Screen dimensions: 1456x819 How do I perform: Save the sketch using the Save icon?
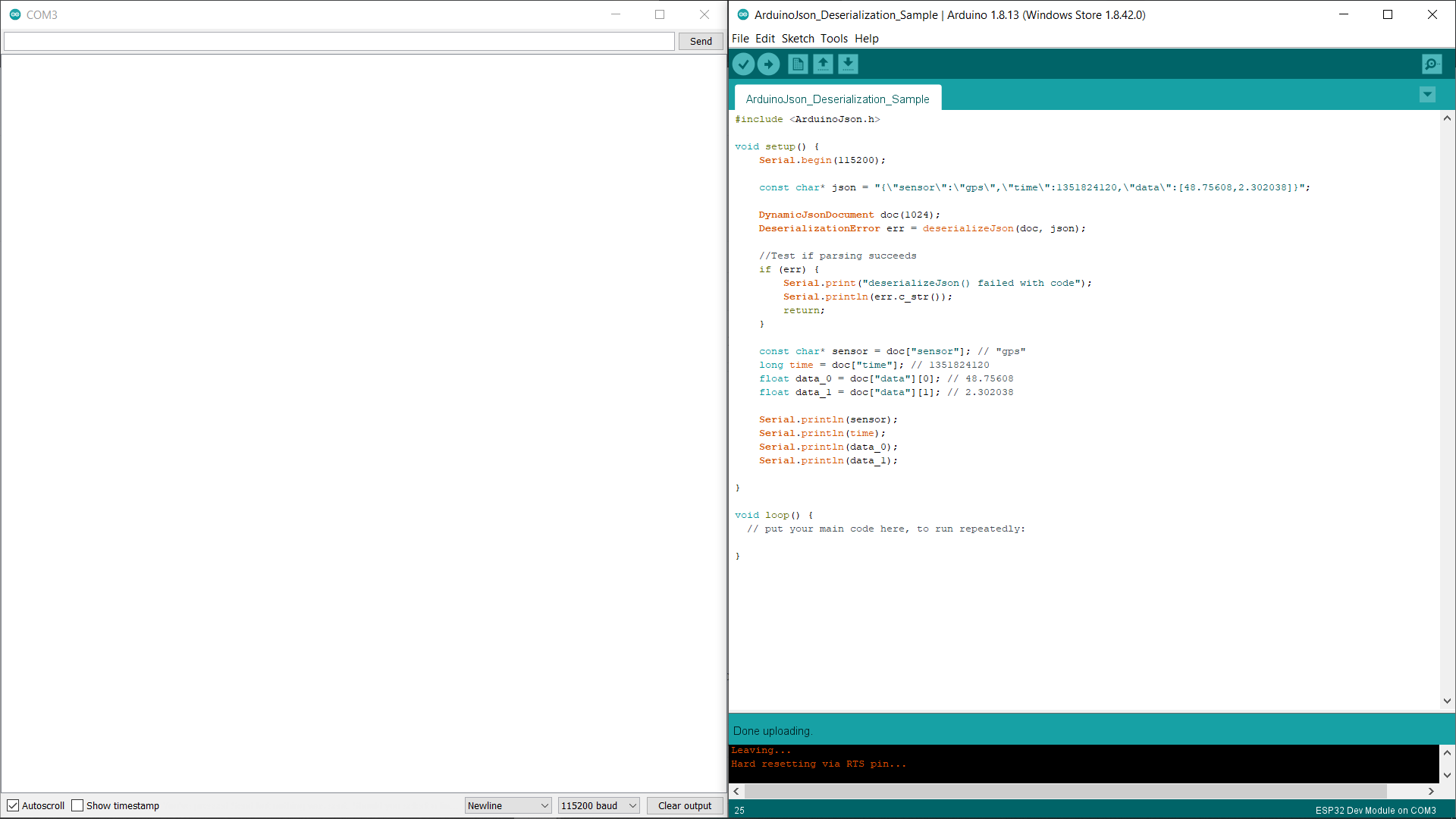tap(848, 64)
